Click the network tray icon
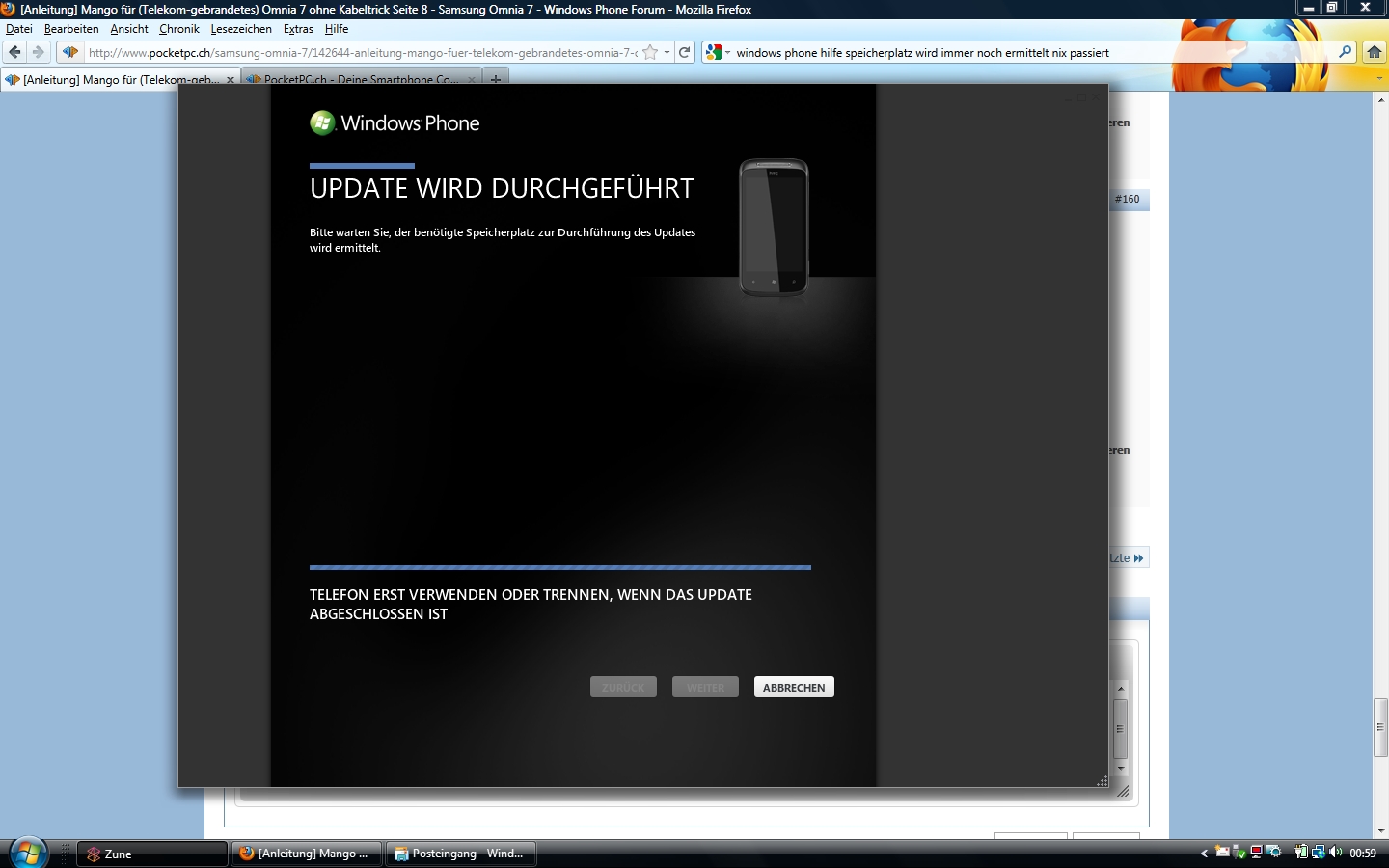 click(x=1318, y=852)
